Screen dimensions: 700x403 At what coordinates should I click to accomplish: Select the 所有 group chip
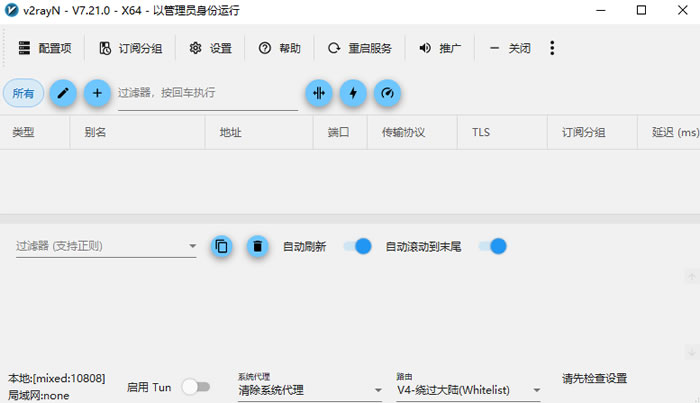23,93
